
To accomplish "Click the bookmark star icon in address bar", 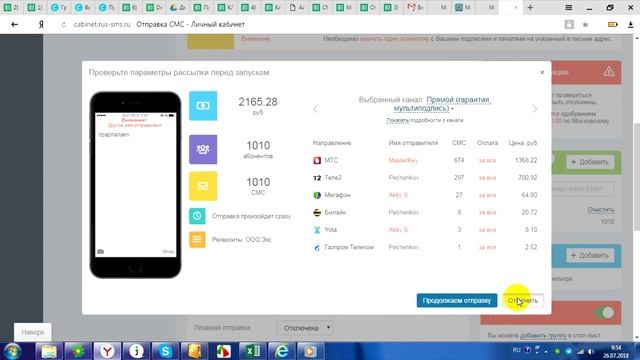I will (585, 24).
